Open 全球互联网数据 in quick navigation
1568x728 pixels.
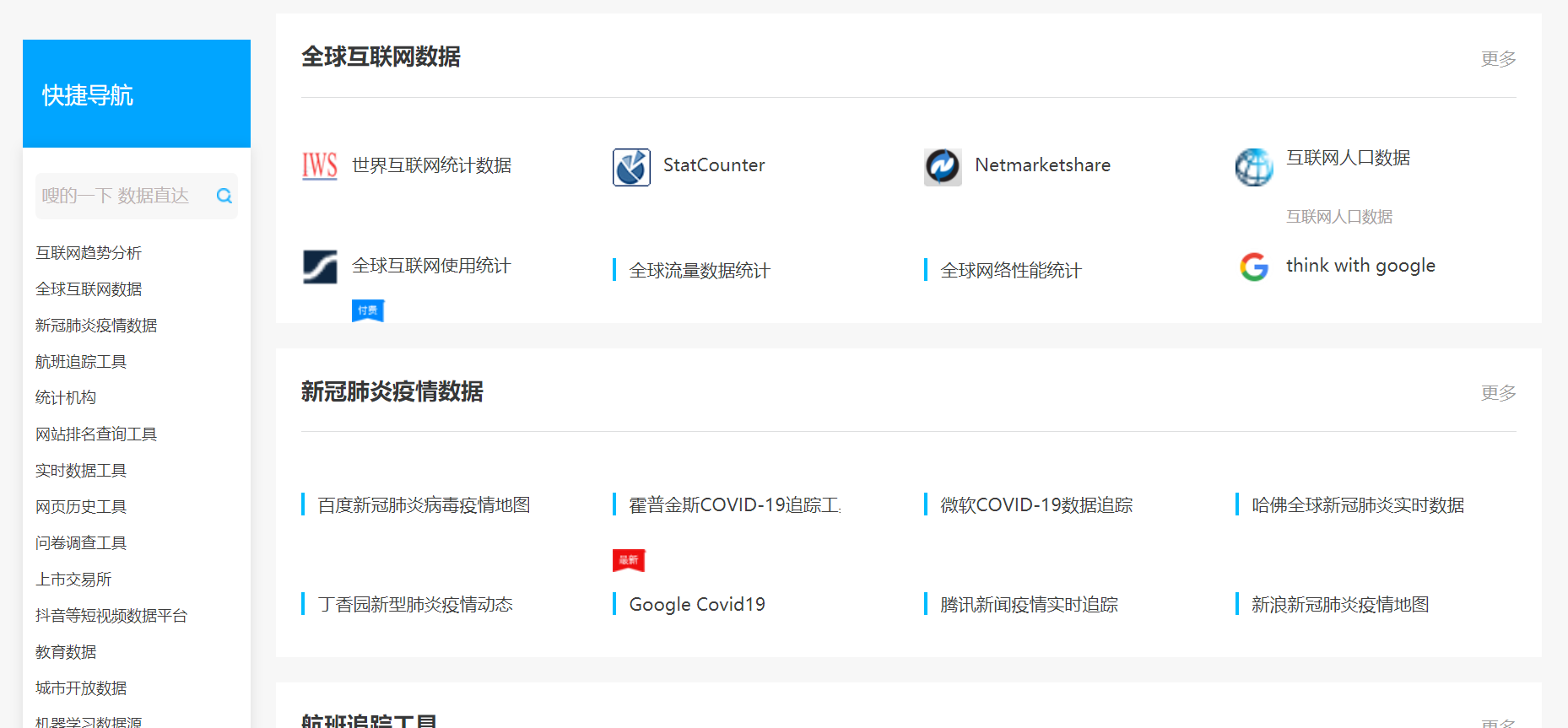[x=89, y=289]
